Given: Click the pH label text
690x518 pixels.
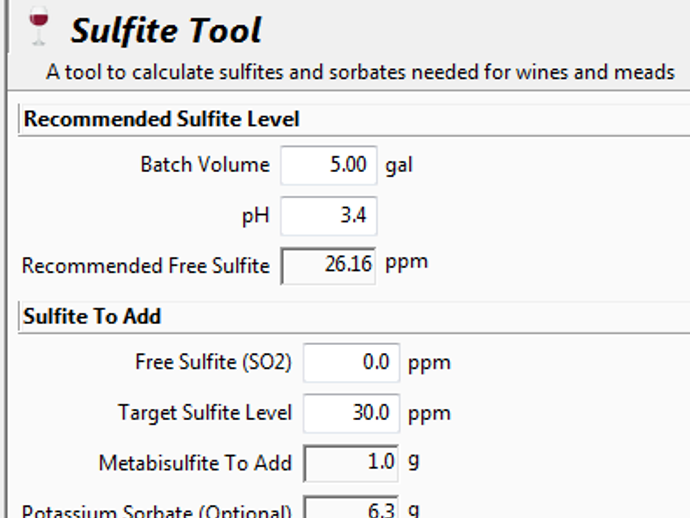Looking at the screenshot, I should [256, 216].
